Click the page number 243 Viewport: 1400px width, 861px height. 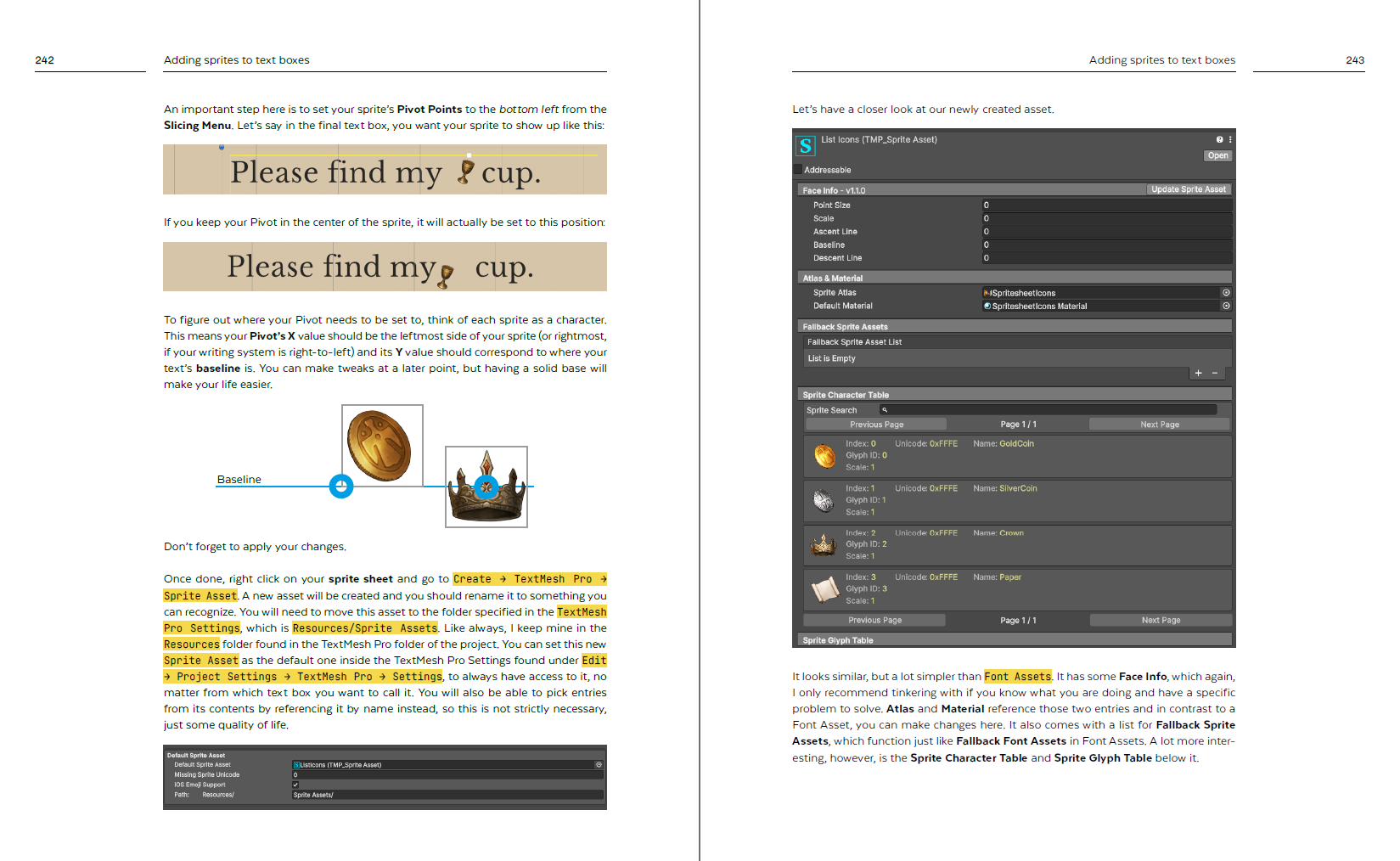click(1355, 60)
